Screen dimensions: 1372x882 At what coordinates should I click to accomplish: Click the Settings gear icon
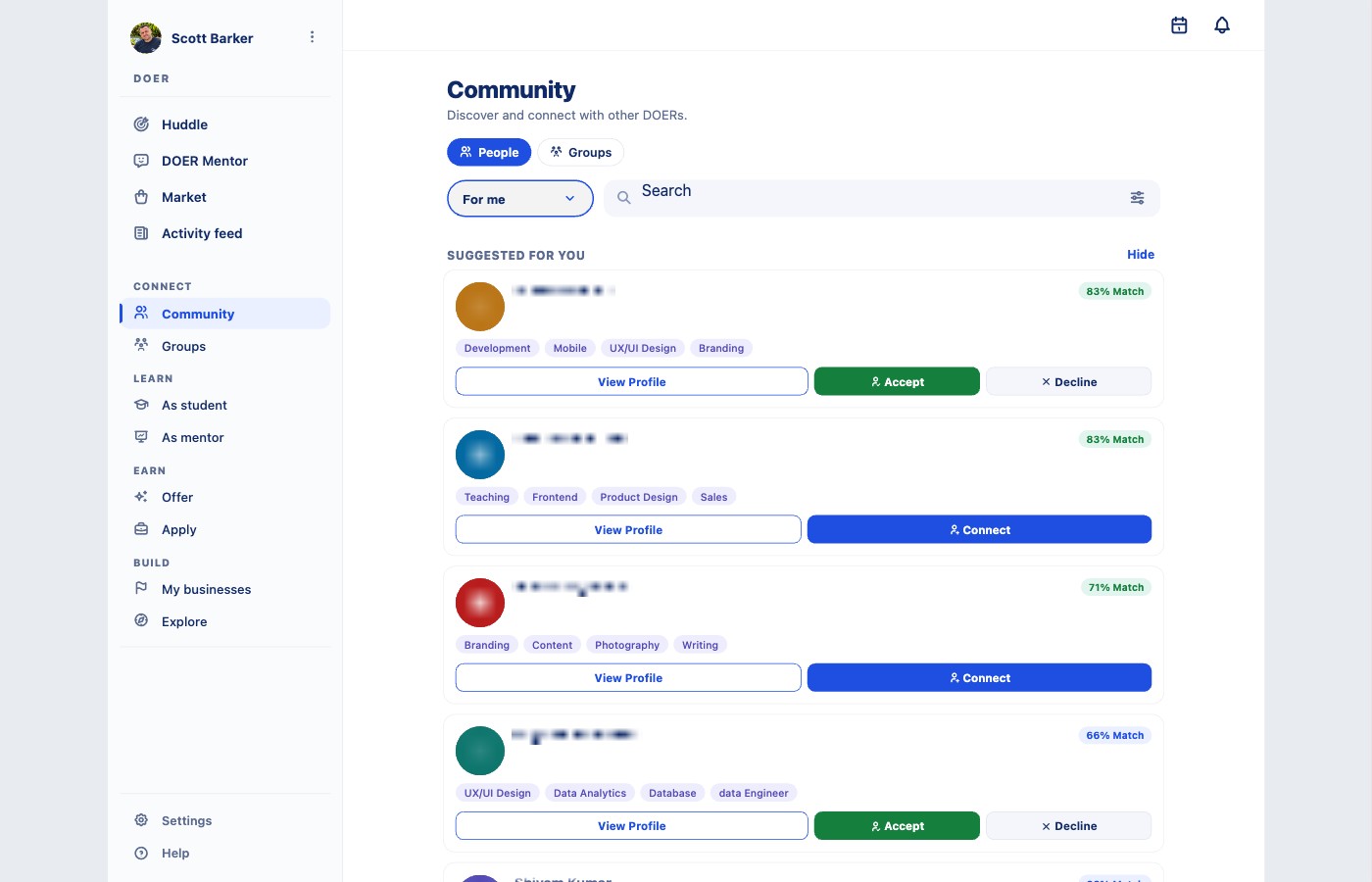[141, 820]
